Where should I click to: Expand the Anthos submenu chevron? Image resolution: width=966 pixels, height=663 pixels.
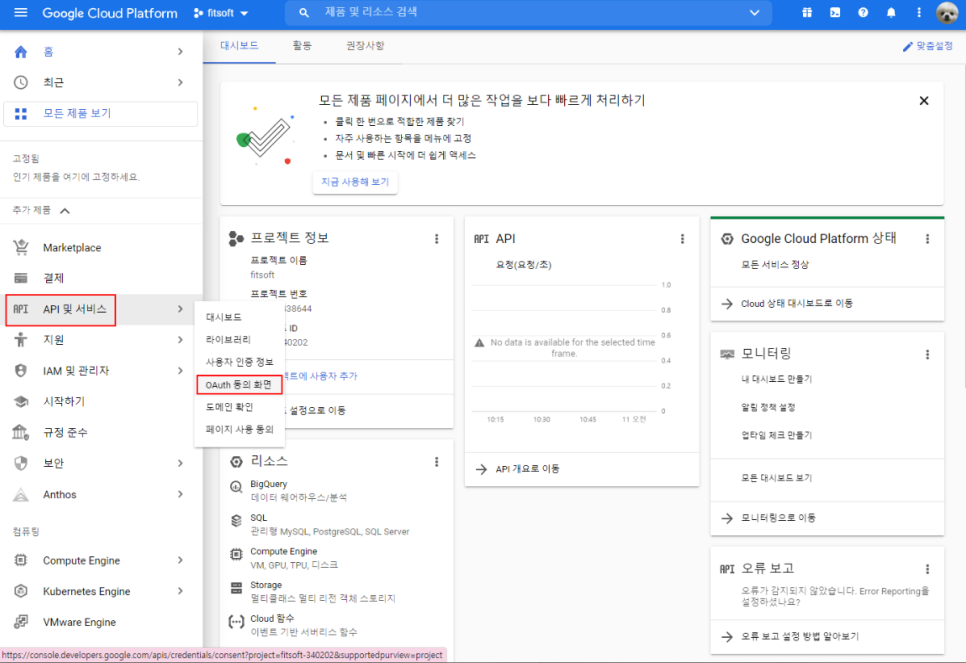[x=180, y=494]
